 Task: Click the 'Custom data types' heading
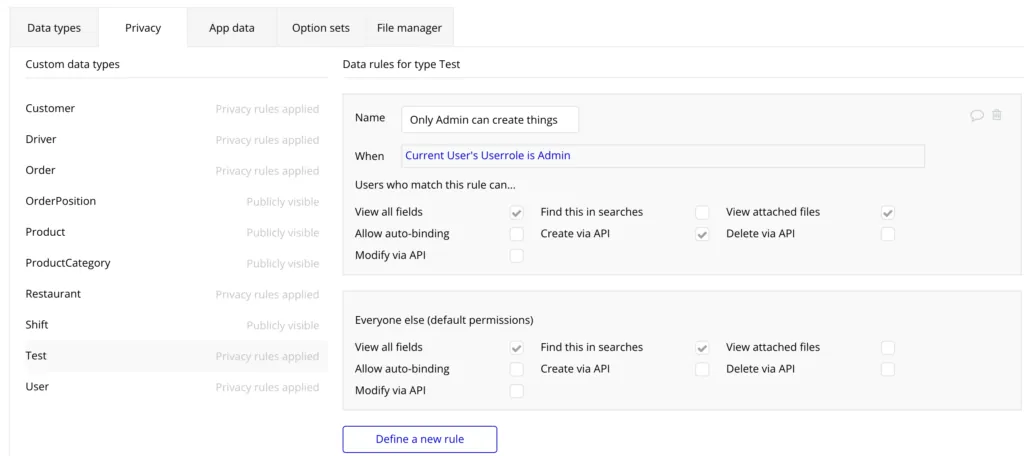pos(72,64)
